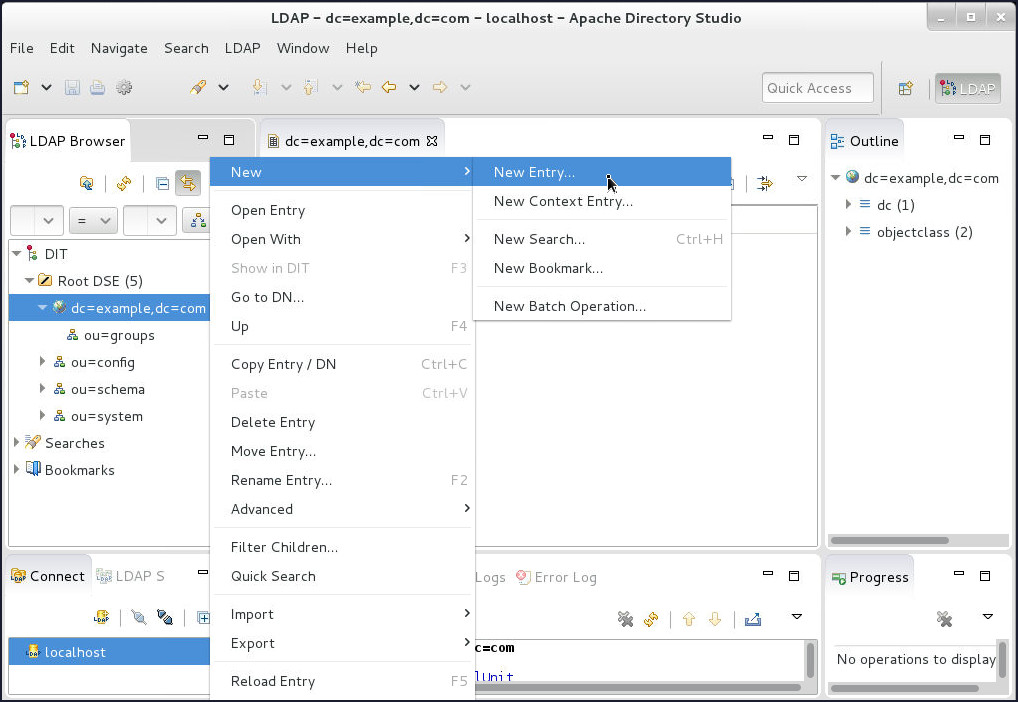Click the LDAP Browser tab
The height and width of the screenshot is (702, 1018).
pyautogui.click(x=68, y=141)
